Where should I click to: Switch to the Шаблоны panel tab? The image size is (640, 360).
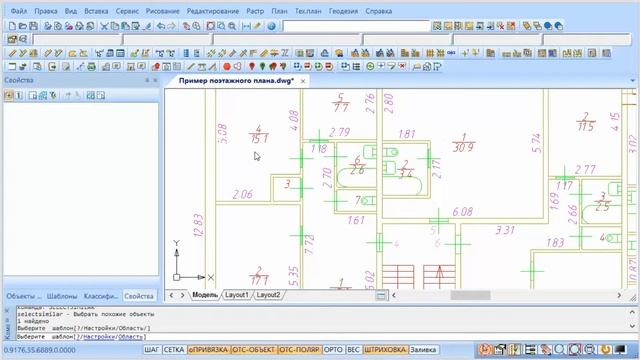(62, 296)
